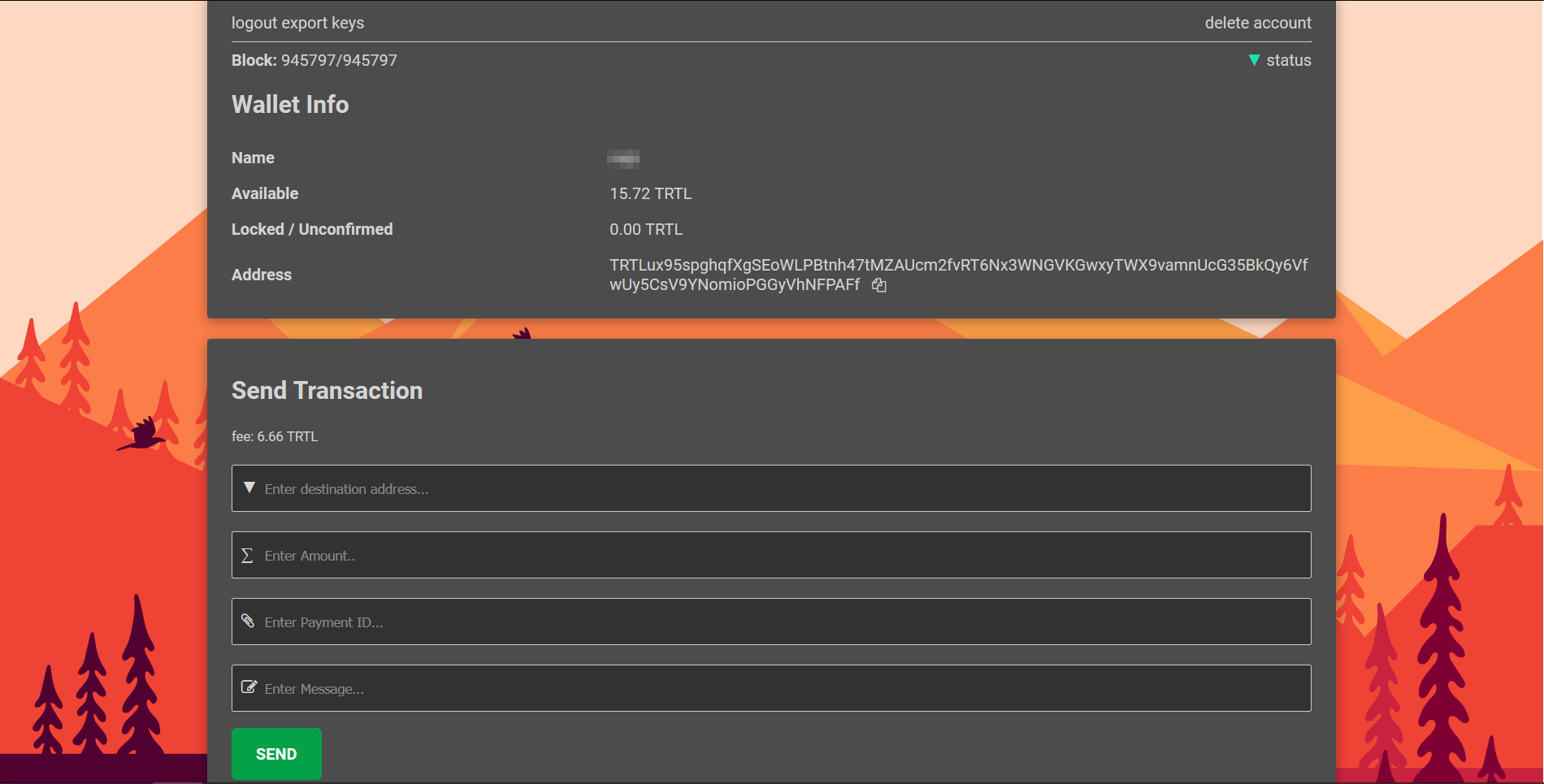
Task: Expand the status label at top right
Action: 1288,60
